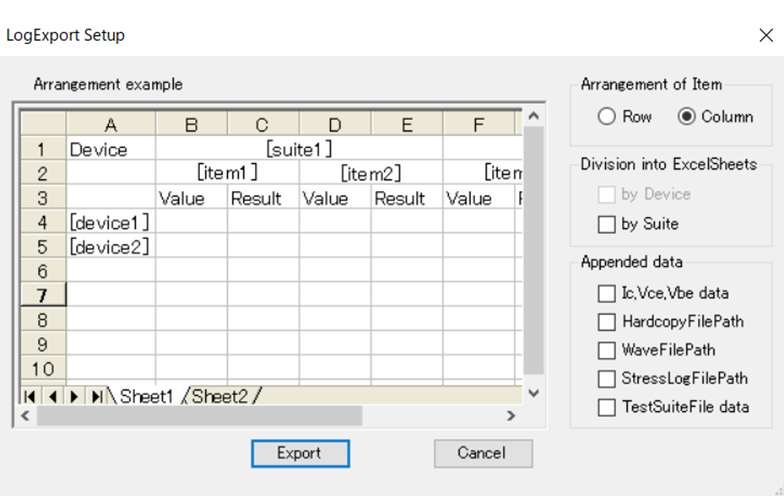Click the Export button

click(x=300, y=454)
